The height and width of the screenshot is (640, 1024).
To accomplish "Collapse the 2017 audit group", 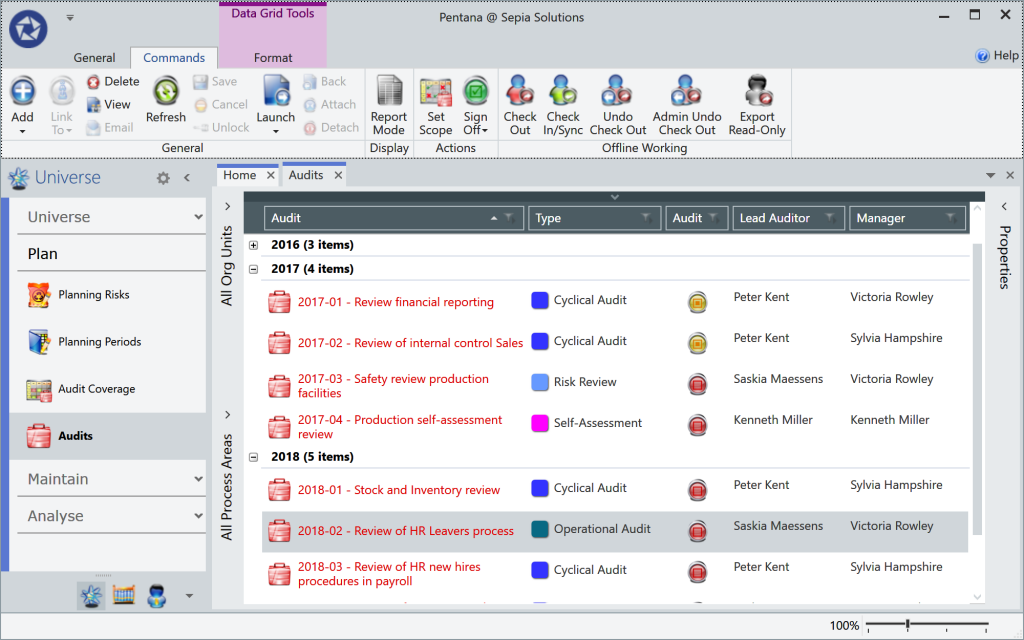I will pyautogui.click(x=253, y=269).
